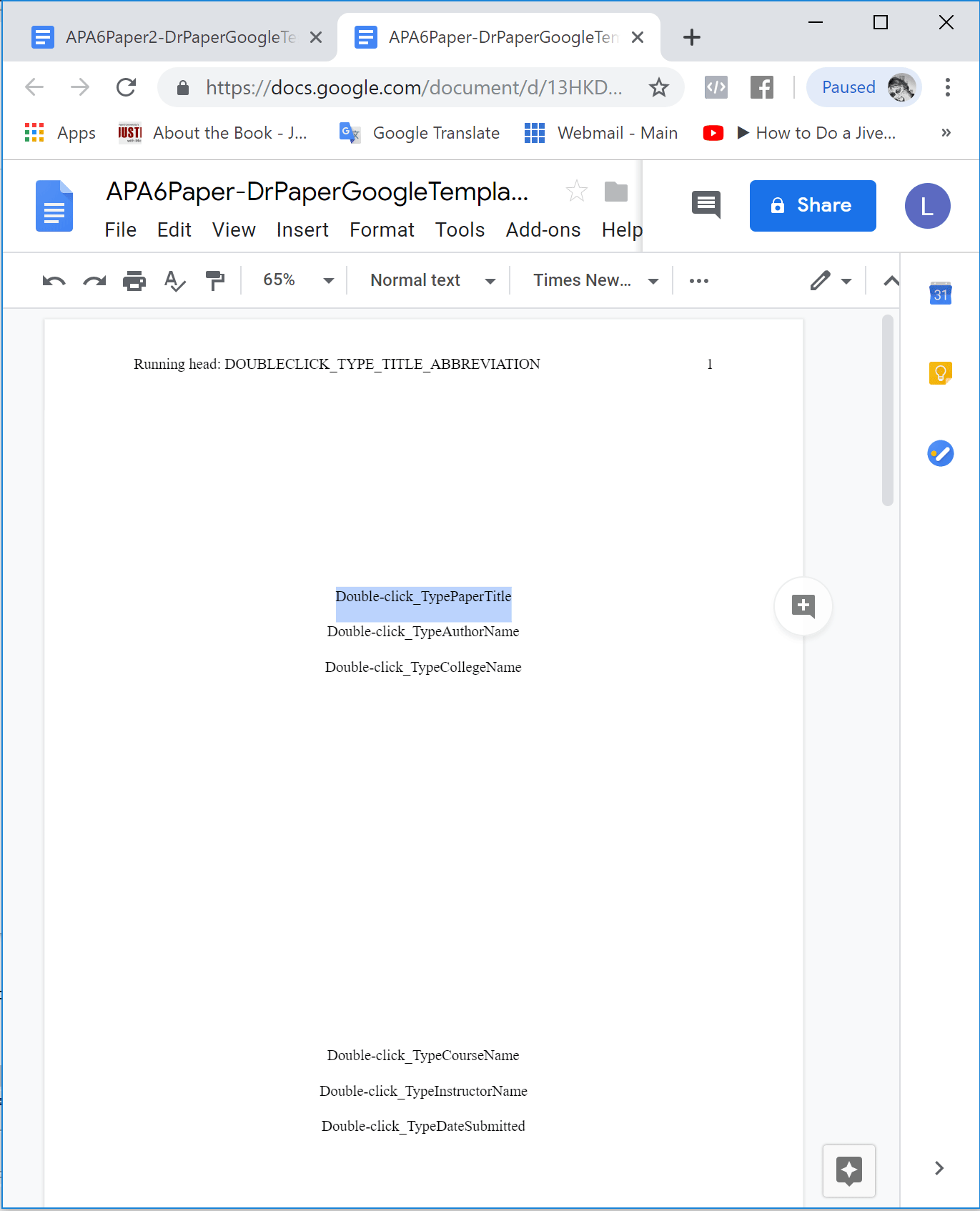
Task: Open the Times New font dropdown
Action: tap(595, 281)
